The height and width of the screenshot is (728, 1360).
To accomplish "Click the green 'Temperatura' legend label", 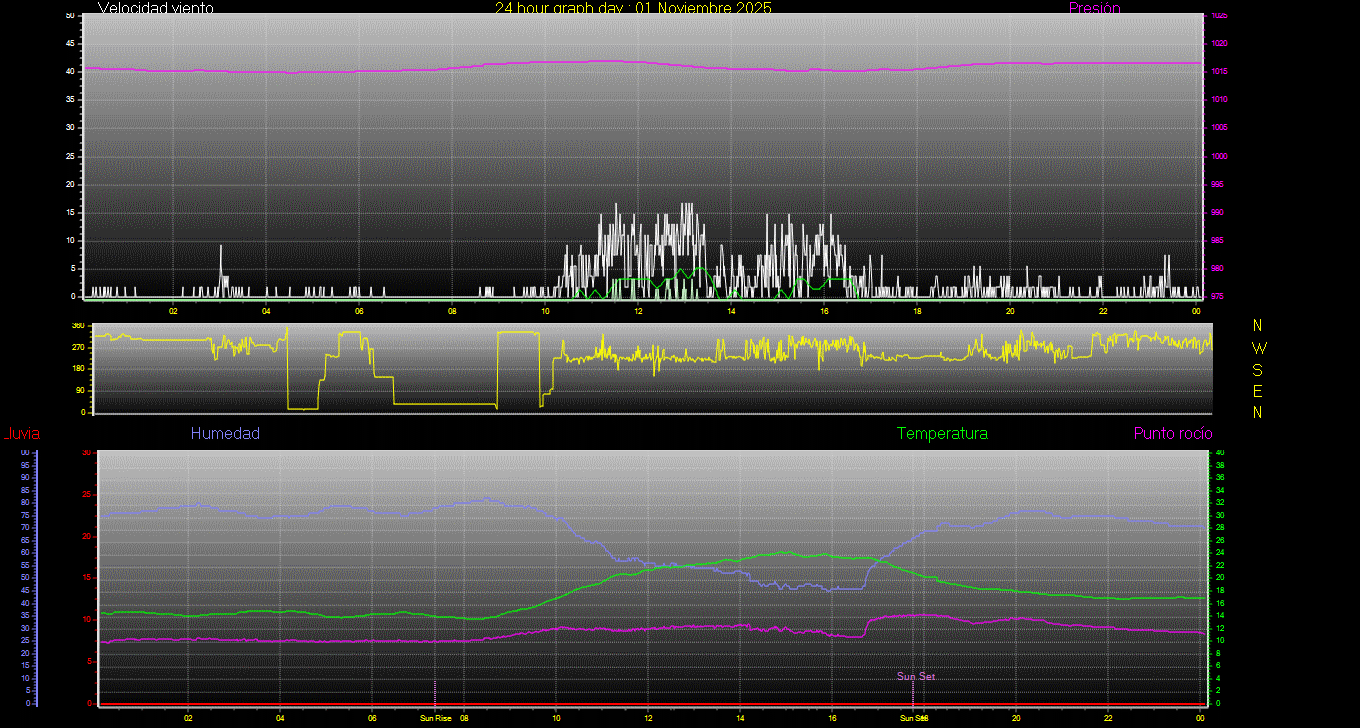I will click(942, 433).
